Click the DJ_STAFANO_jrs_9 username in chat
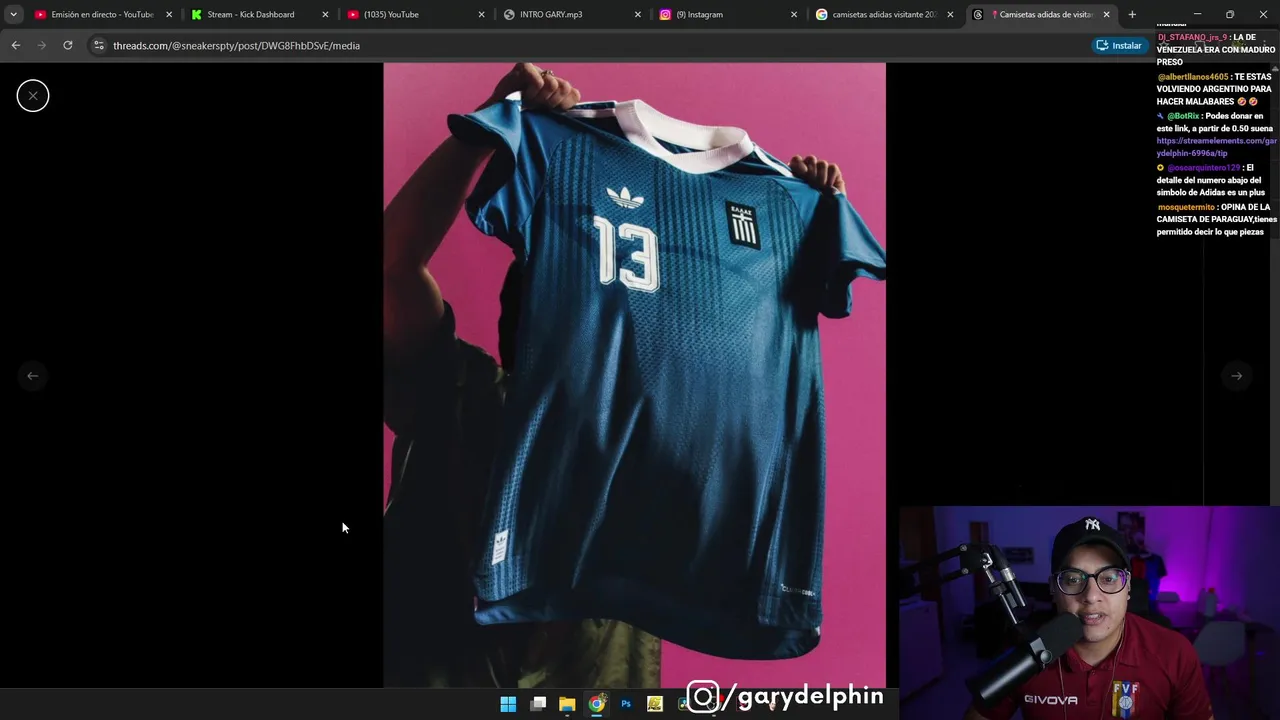The width and height of the screenshot is (1280, 720). pyautogui.click(x=1192, y=37)
